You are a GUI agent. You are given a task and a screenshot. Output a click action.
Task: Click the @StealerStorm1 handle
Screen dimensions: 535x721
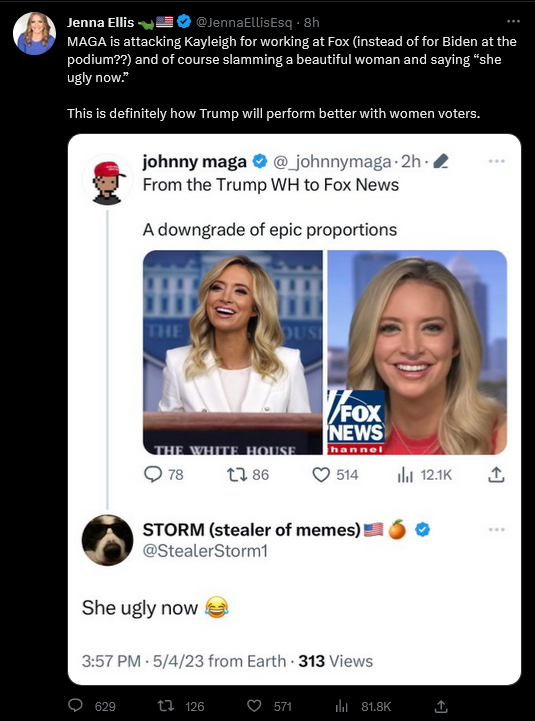click(x=205, y=550)
